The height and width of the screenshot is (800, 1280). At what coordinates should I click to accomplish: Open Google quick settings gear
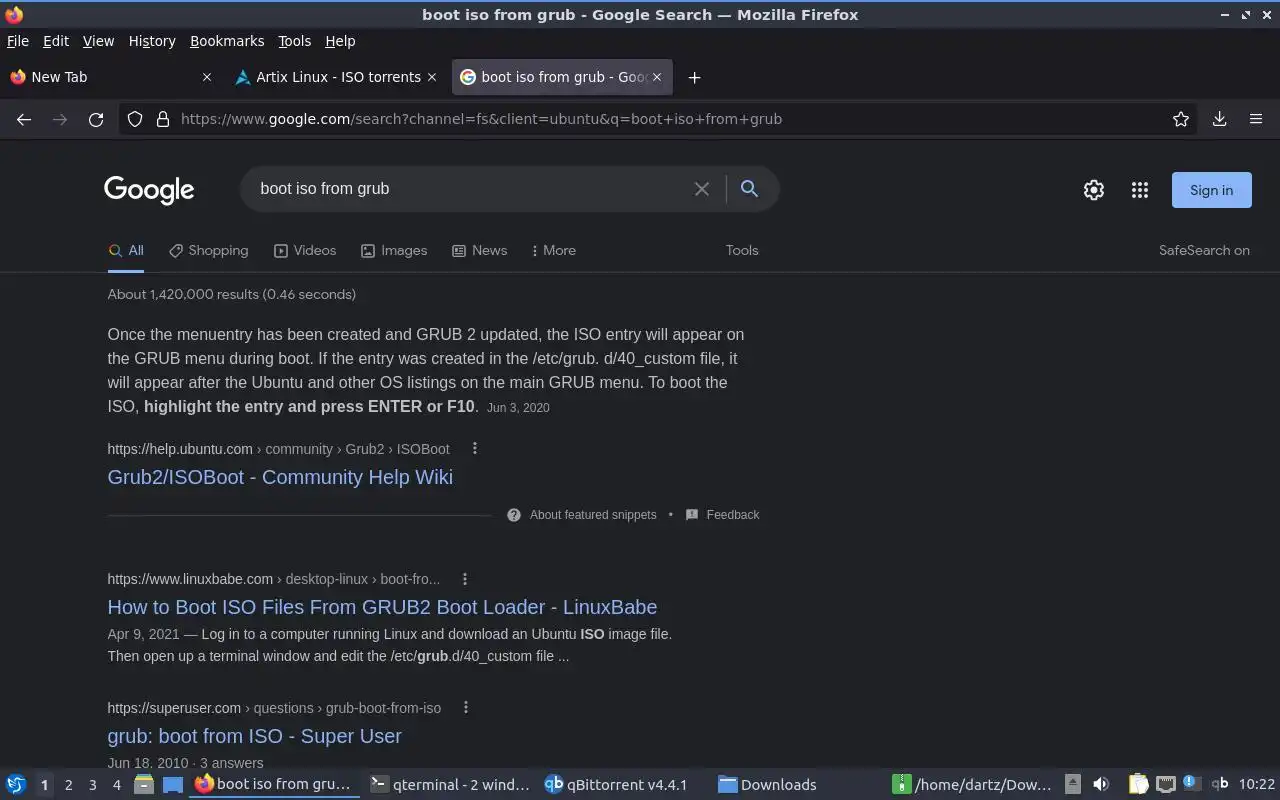tap(1094, 190)
